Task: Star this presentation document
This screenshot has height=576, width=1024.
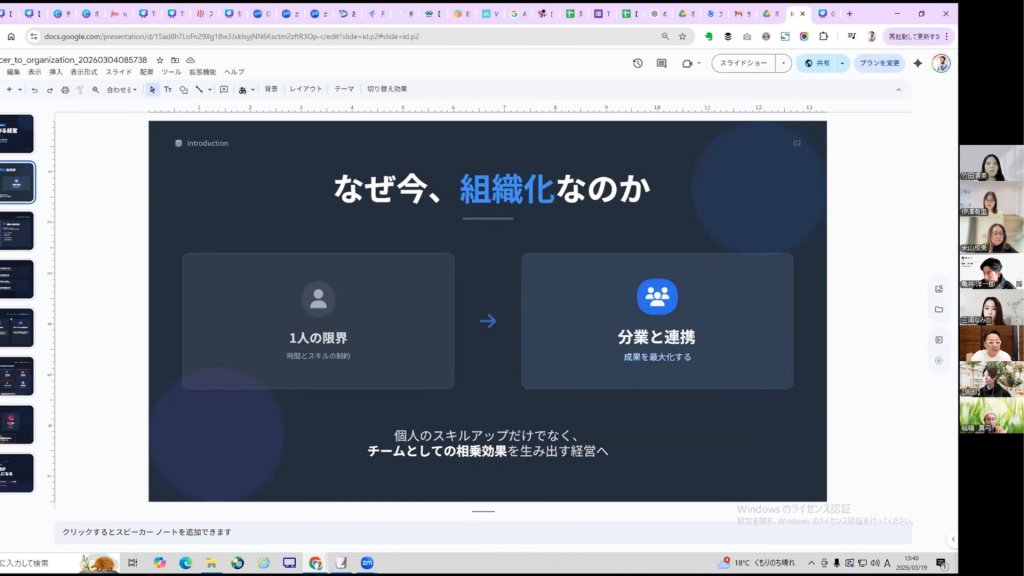Action: tap(160, 60)
